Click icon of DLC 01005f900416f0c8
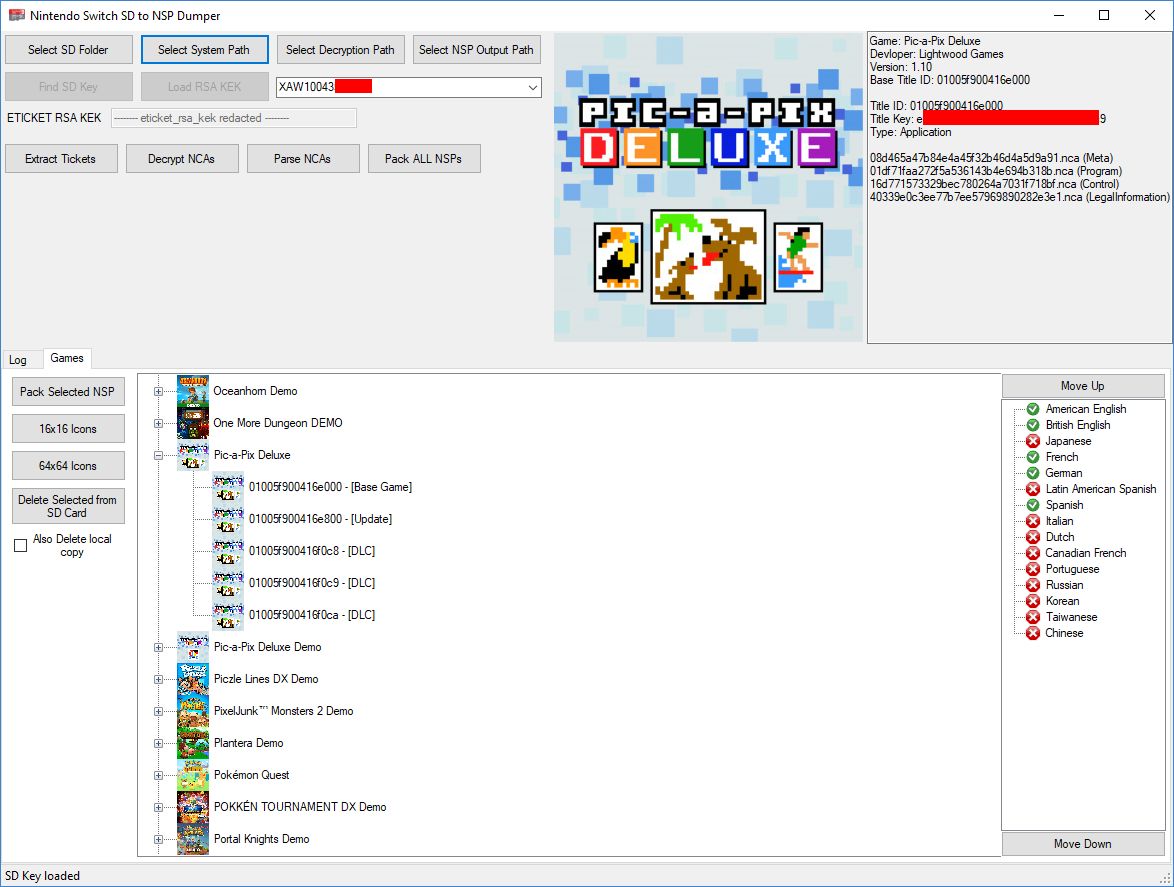Viewport: 1174px width, 887px height. 228,551
